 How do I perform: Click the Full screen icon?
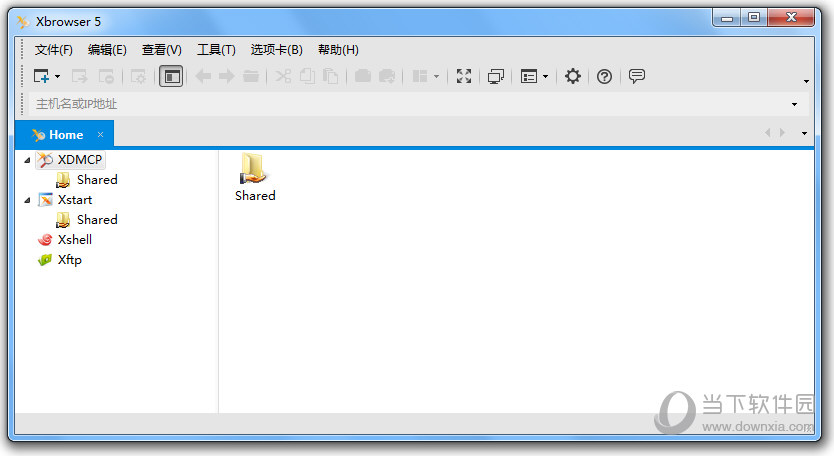(x=464, y=76)
